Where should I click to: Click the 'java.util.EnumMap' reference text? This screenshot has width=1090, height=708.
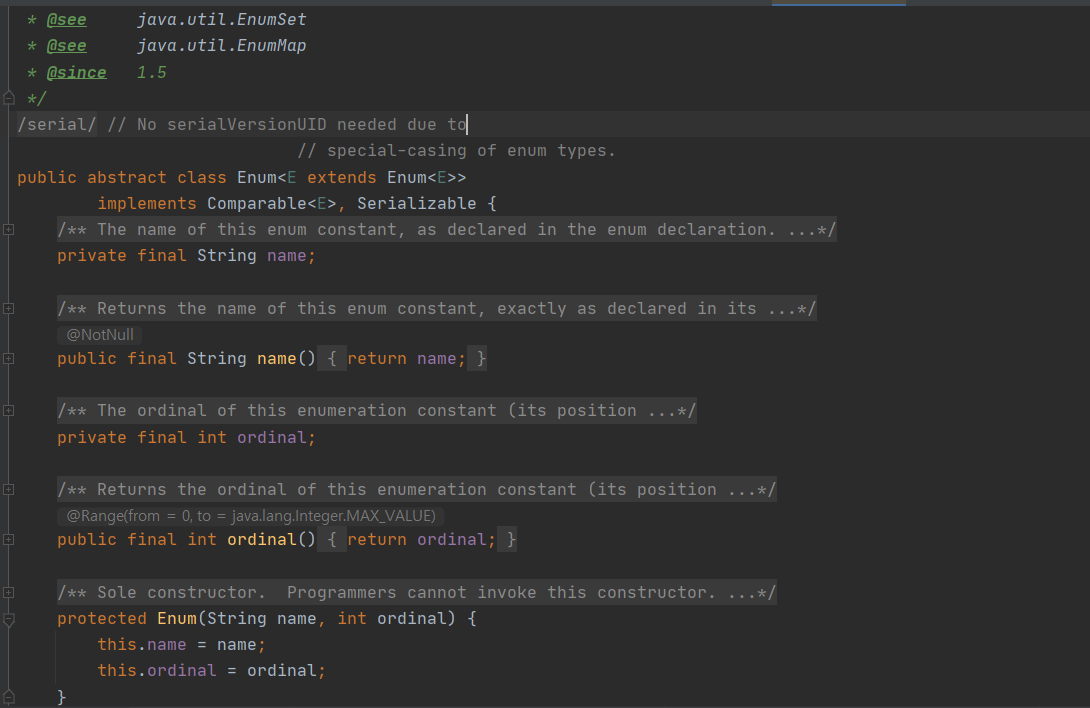[x=222, y=46]
